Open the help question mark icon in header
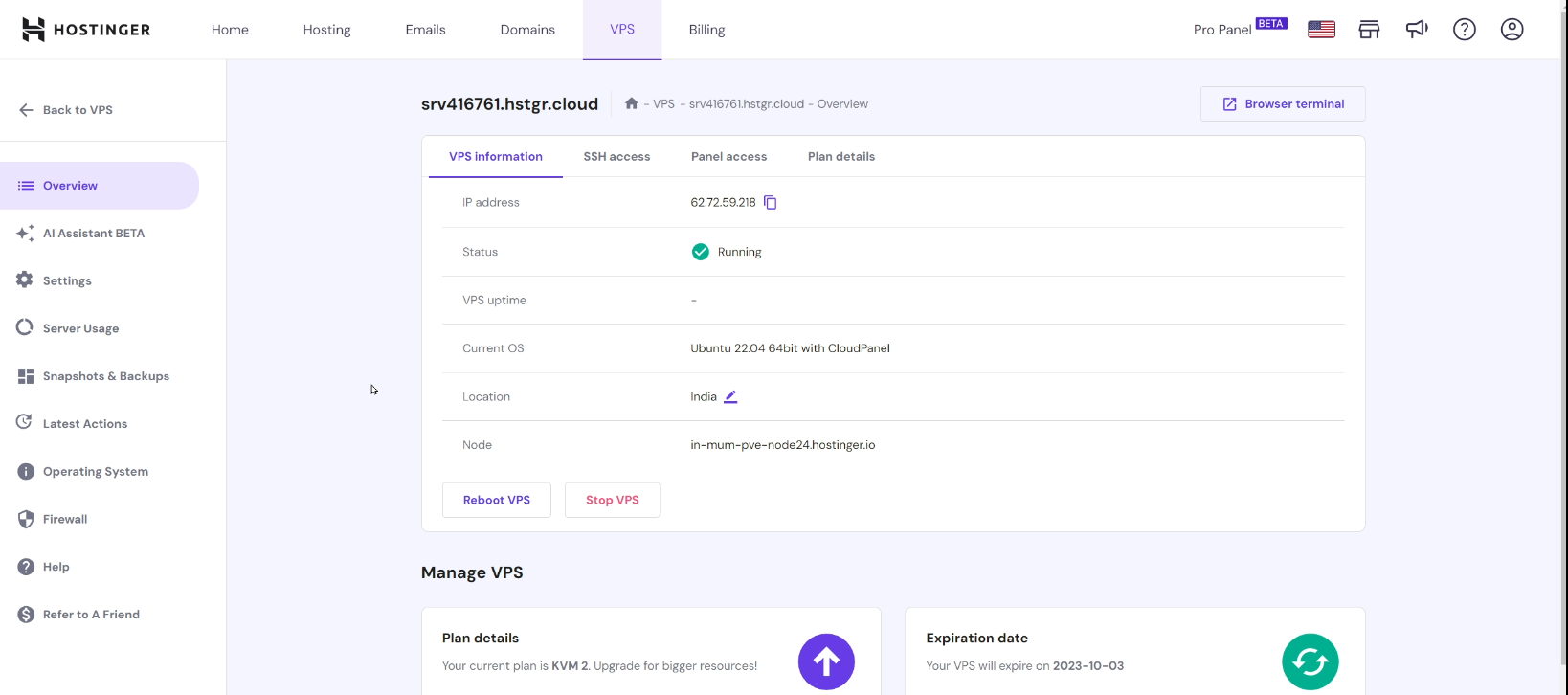This screenshot has width=1568, height=695. (1465, 30)
